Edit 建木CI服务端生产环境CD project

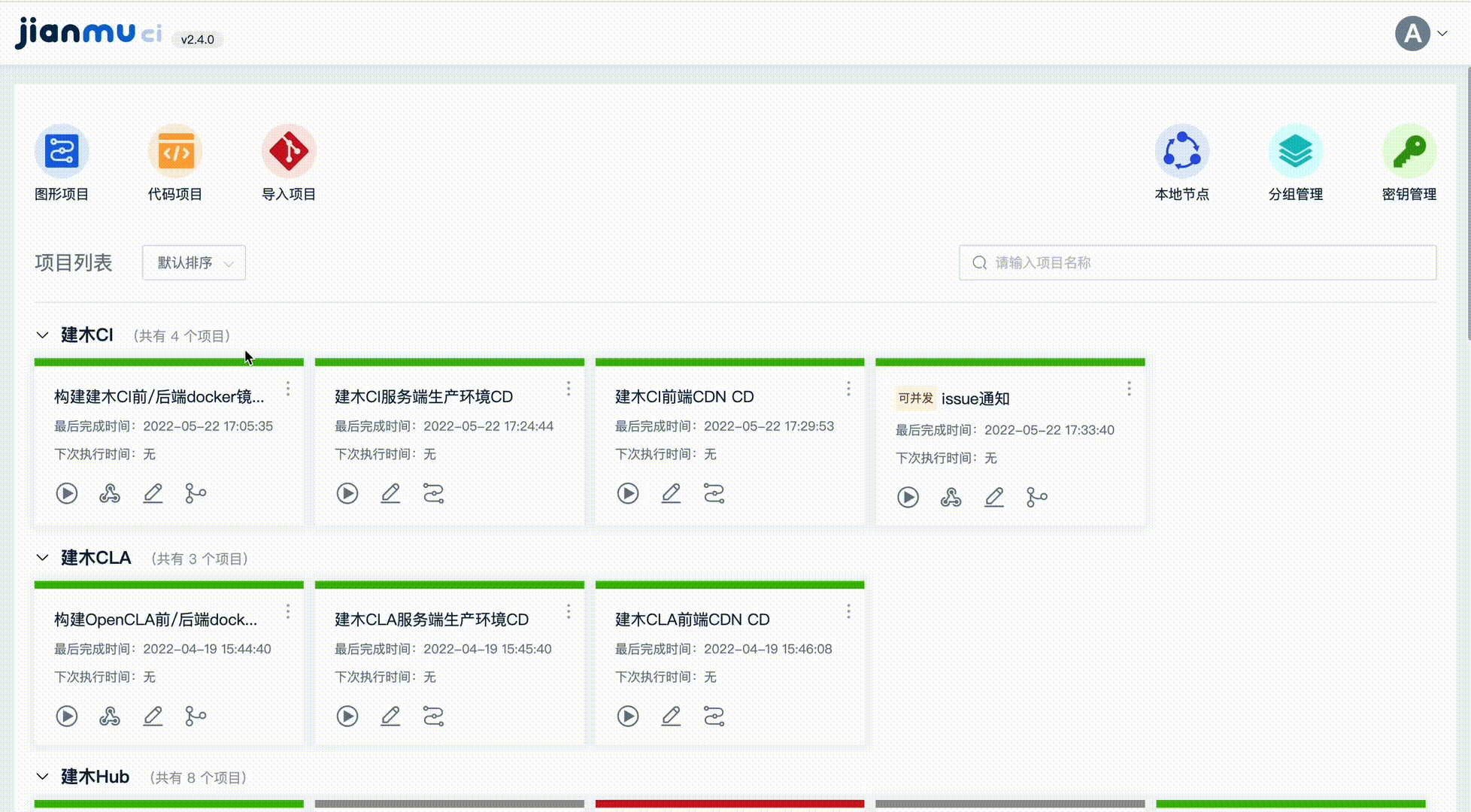pyautogui.click(x=390, y=493)
